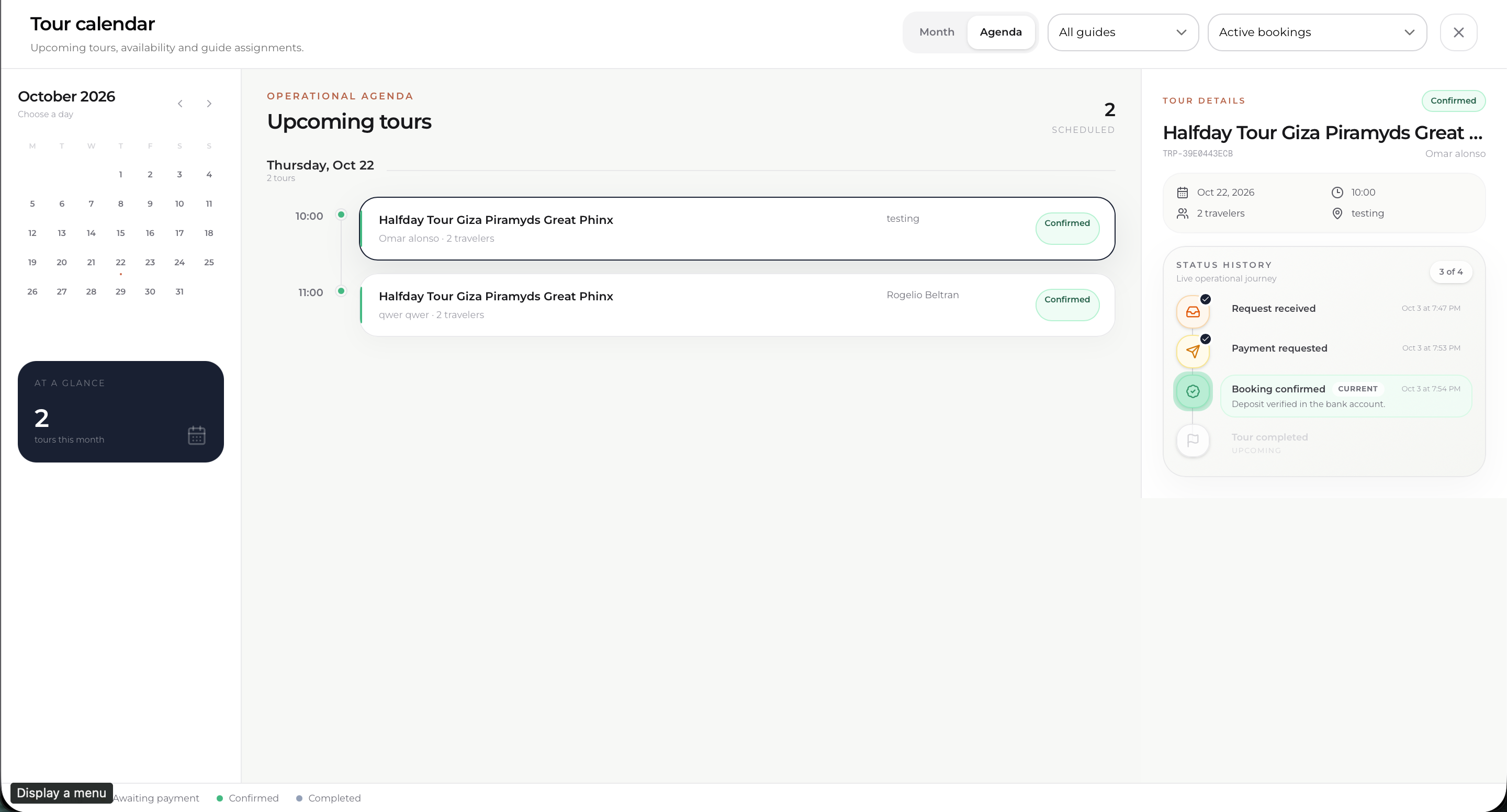The image size is (1507, 812).
Task: Select October 22 in the mini calendar
Action: (x=120, y=262)
